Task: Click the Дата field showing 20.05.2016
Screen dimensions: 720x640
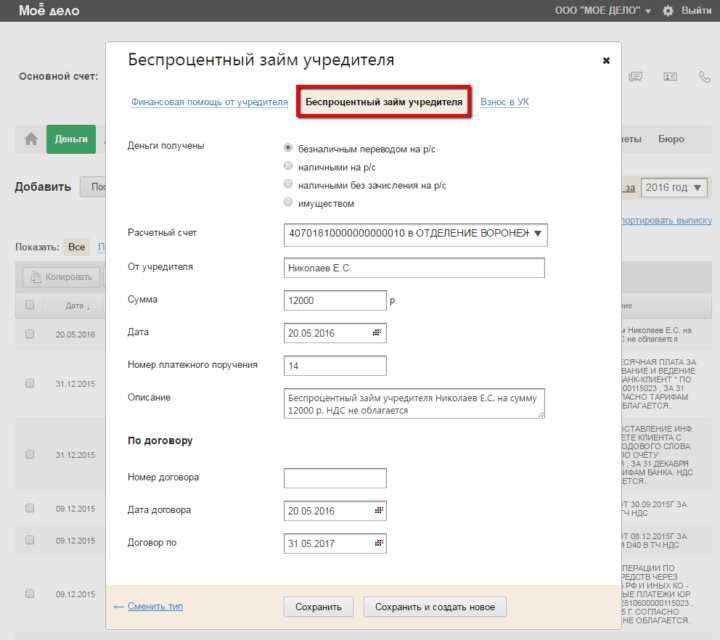Action: (x=335, y=333)
